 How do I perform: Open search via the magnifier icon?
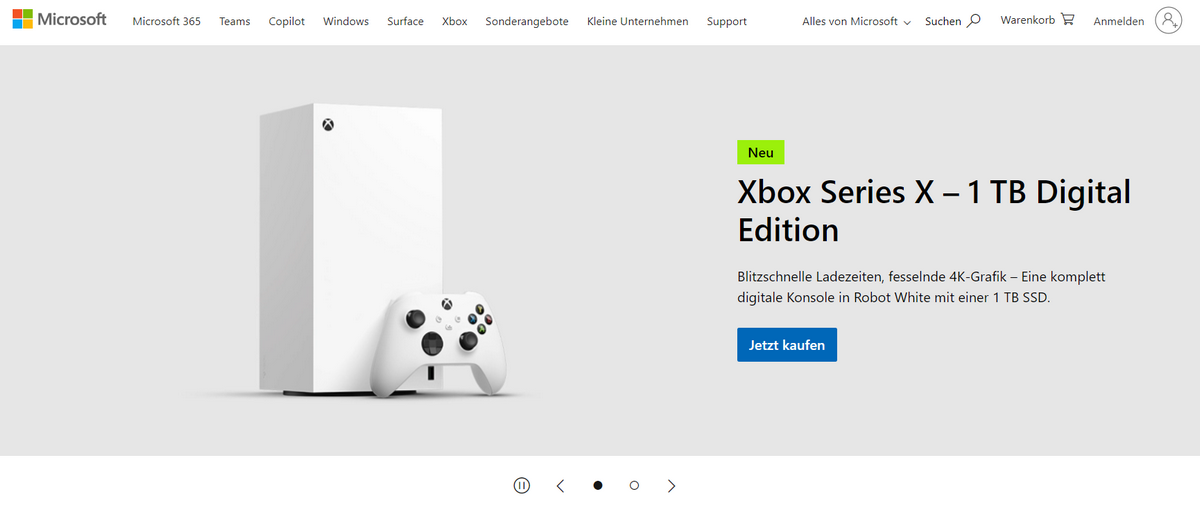974,20
